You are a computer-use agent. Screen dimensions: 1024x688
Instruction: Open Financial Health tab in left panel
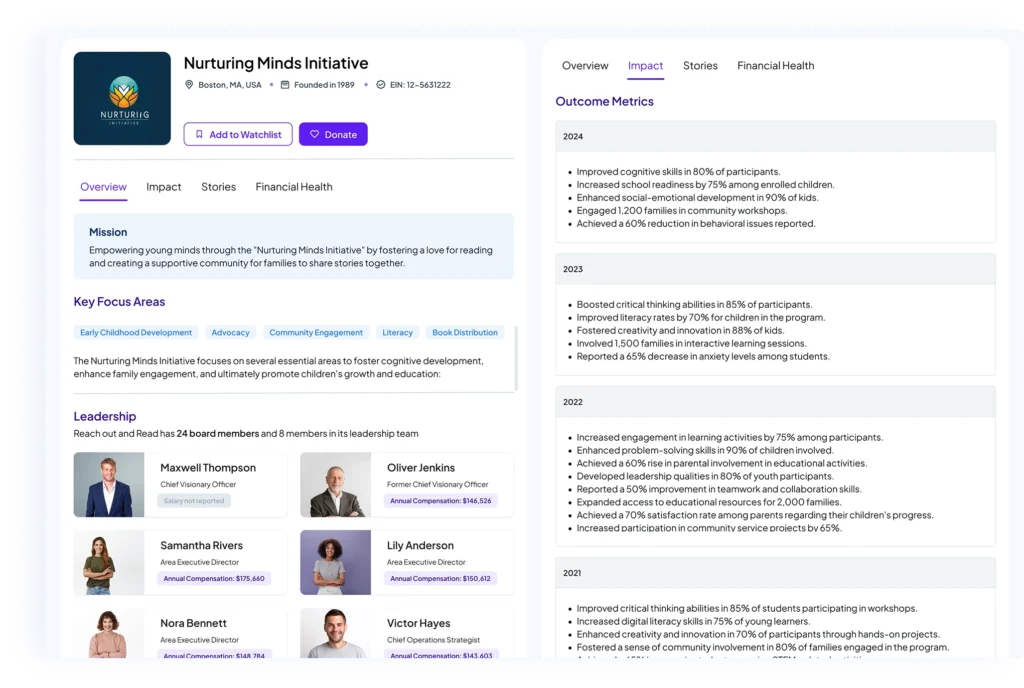293,187
